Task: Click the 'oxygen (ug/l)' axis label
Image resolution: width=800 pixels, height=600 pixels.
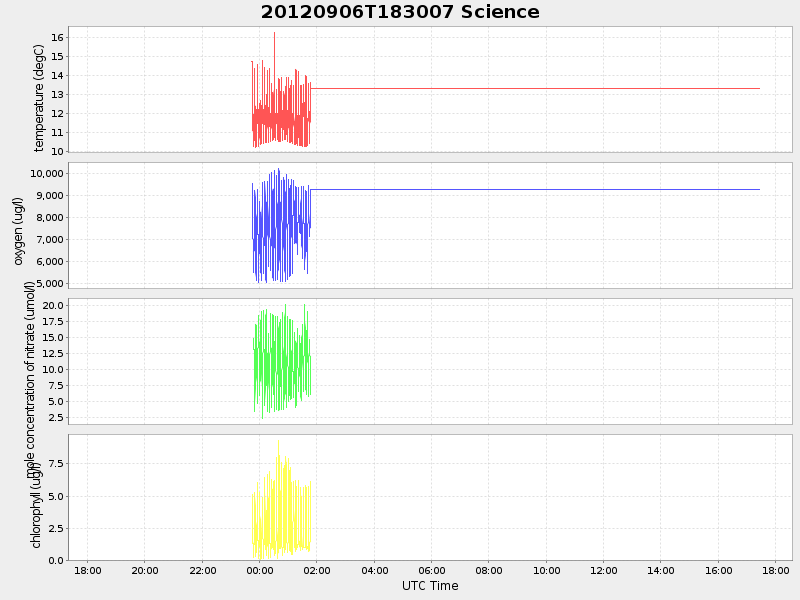Action: tap(18, 231)
